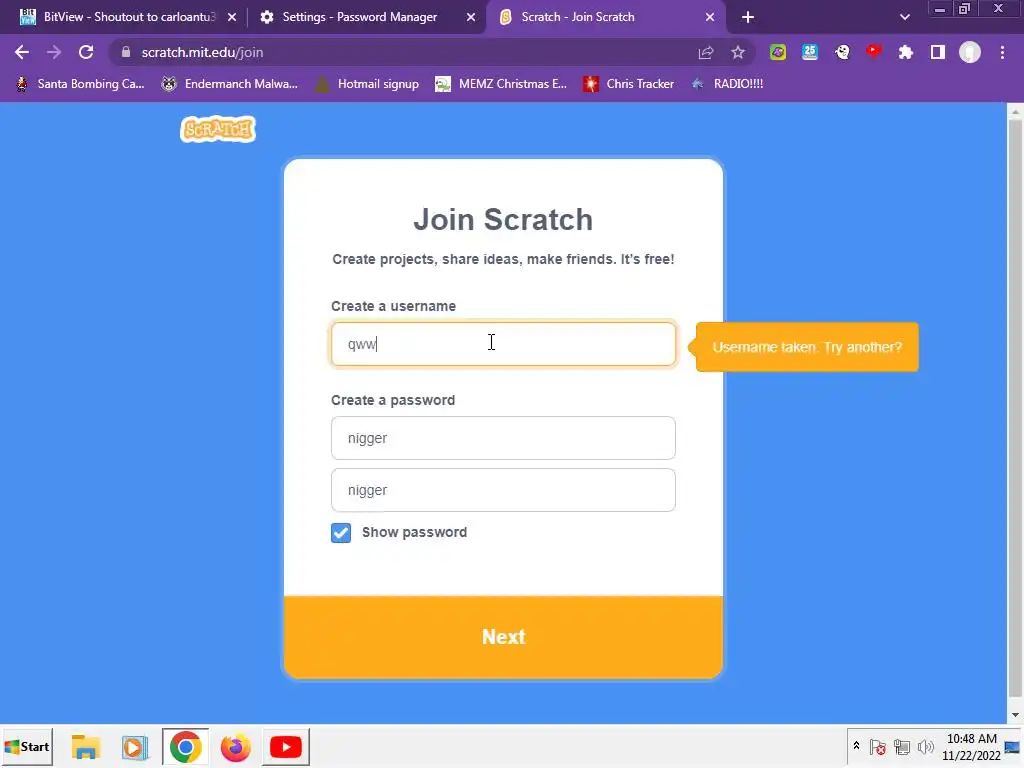Close the Settings - Password Manager tab

(471, 17)
